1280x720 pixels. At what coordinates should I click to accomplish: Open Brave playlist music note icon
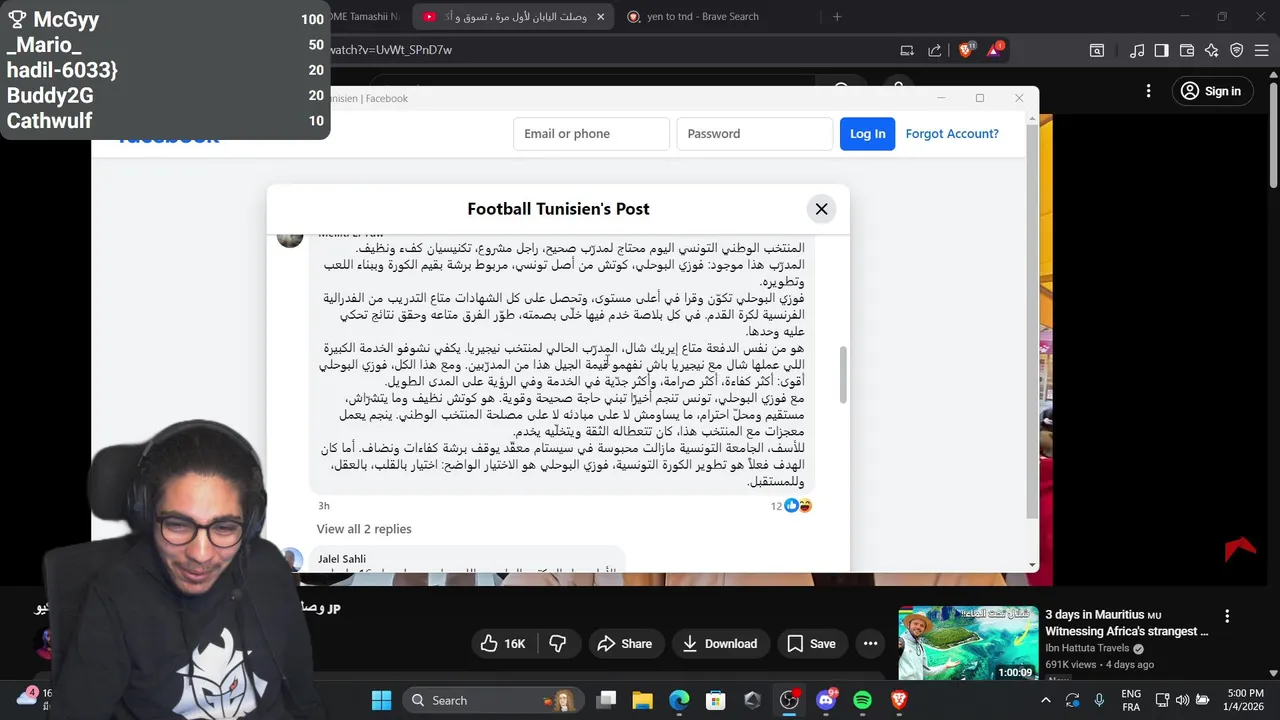tap(1137, 50)
